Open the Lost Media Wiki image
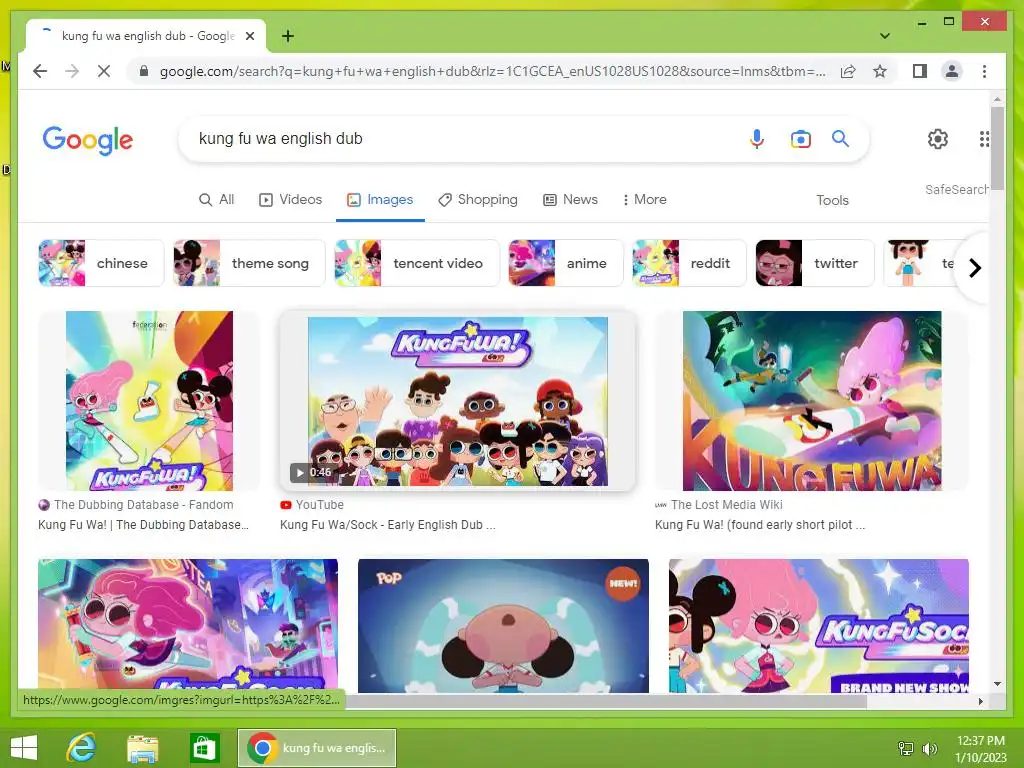This screenshot has width=1024, height=768. [812, 401]
